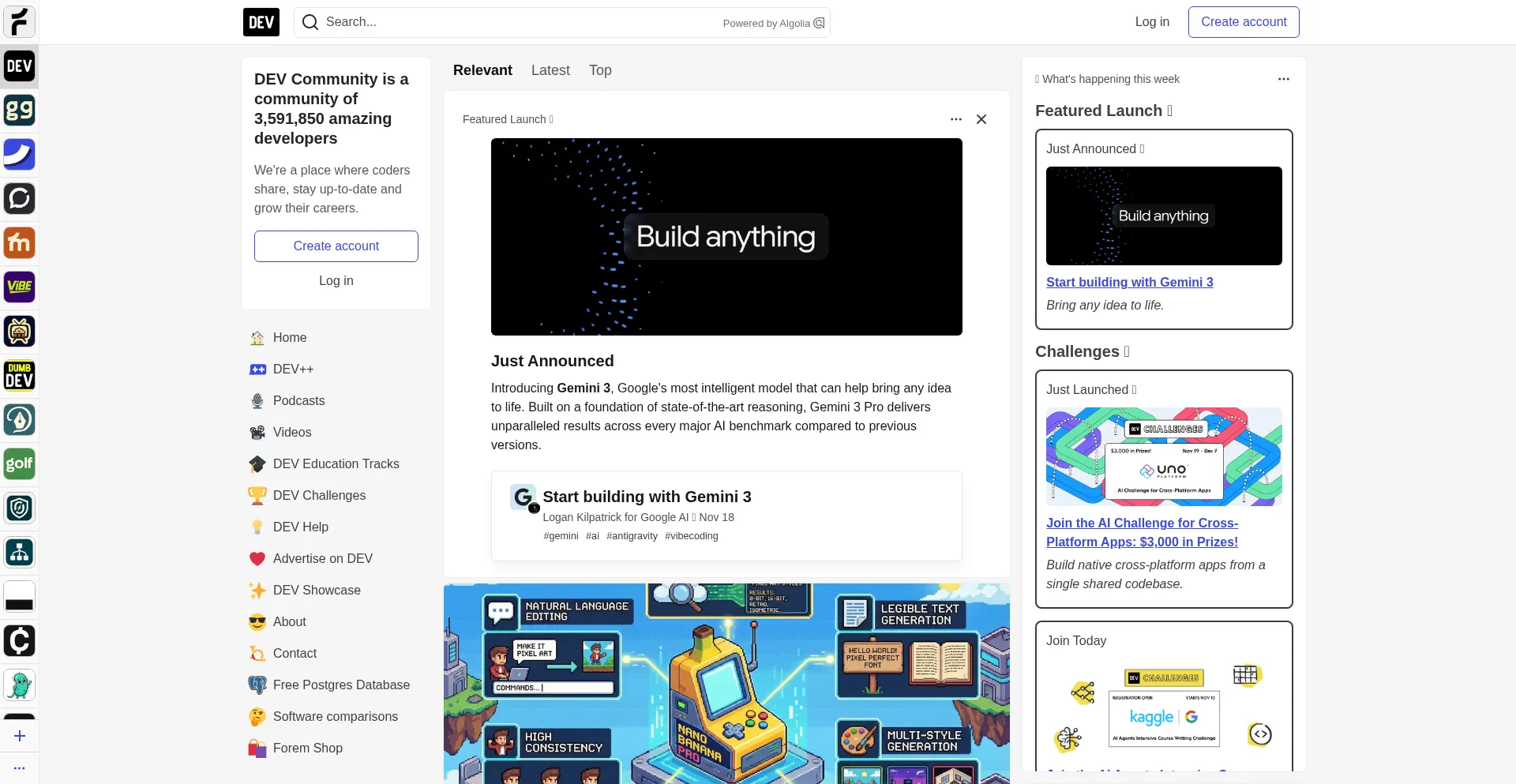This screenshot has width=1516, height=784.
Task: Dismiss the Featured Launch post
Action: (x=981, y=119)
